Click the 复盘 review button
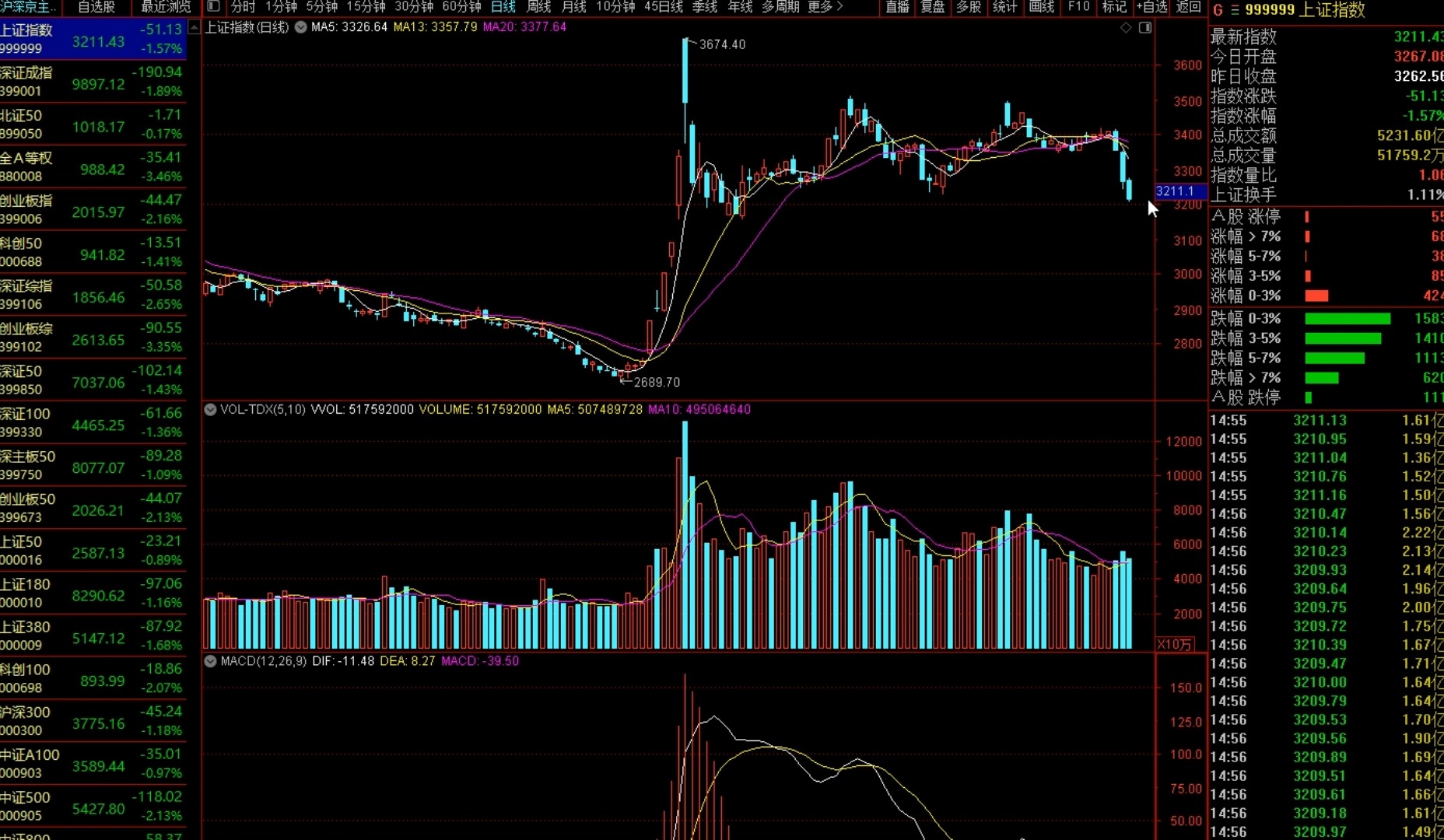 [933, 7]
